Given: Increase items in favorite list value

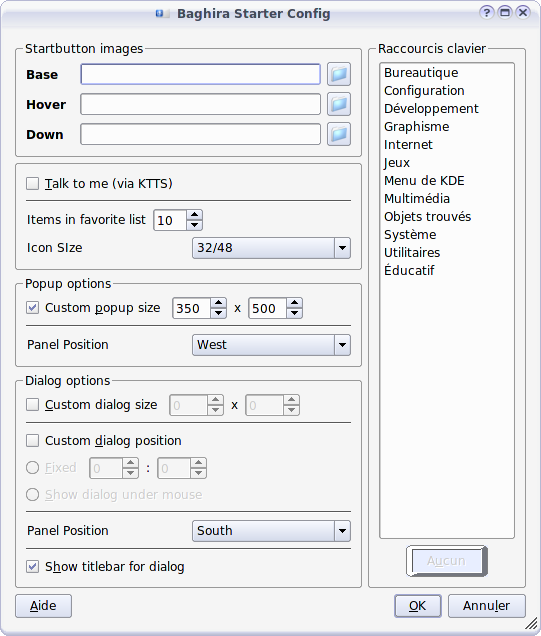Looking at the screenshot, I should pos(195,215).
